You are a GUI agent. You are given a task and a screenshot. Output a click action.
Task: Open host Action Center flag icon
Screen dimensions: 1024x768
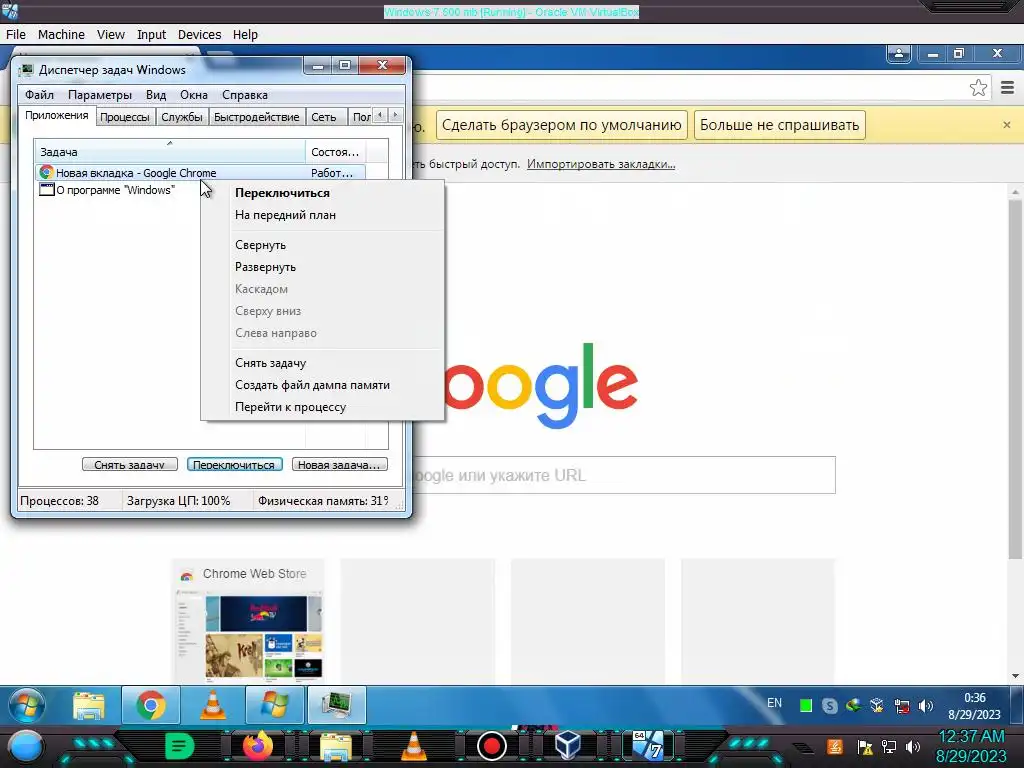point(865,746)
